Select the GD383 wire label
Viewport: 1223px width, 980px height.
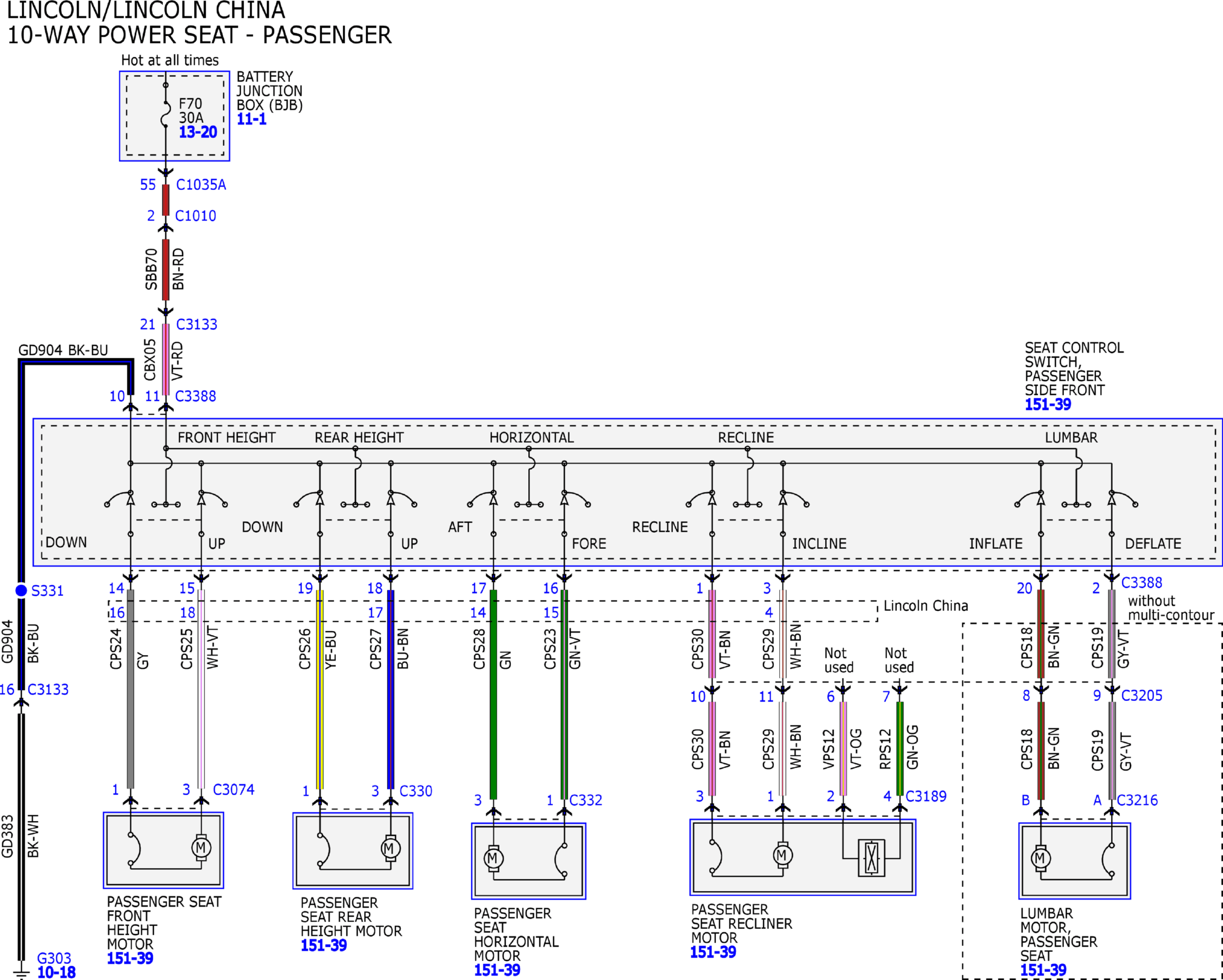tap(7, 836)
